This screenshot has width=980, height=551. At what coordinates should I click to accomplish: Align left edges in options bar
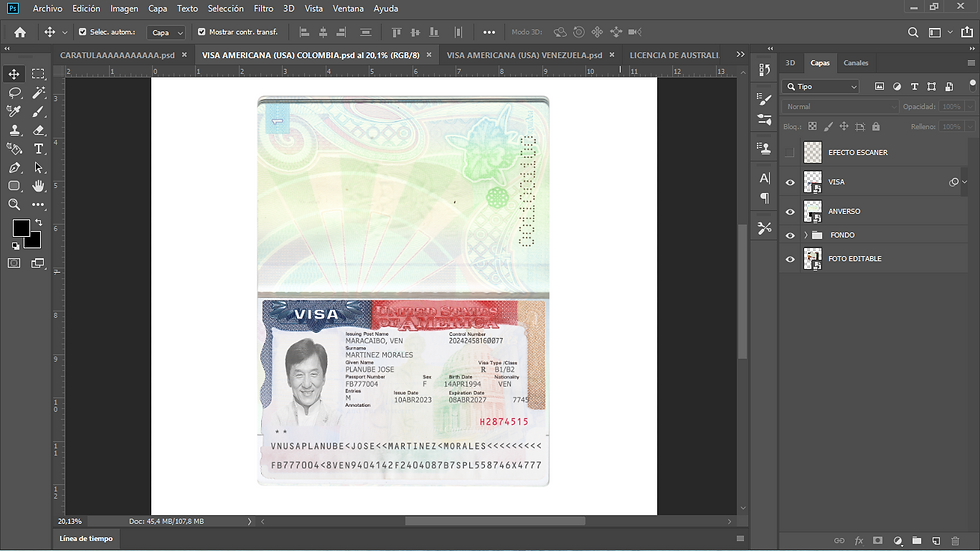point(304,32)
